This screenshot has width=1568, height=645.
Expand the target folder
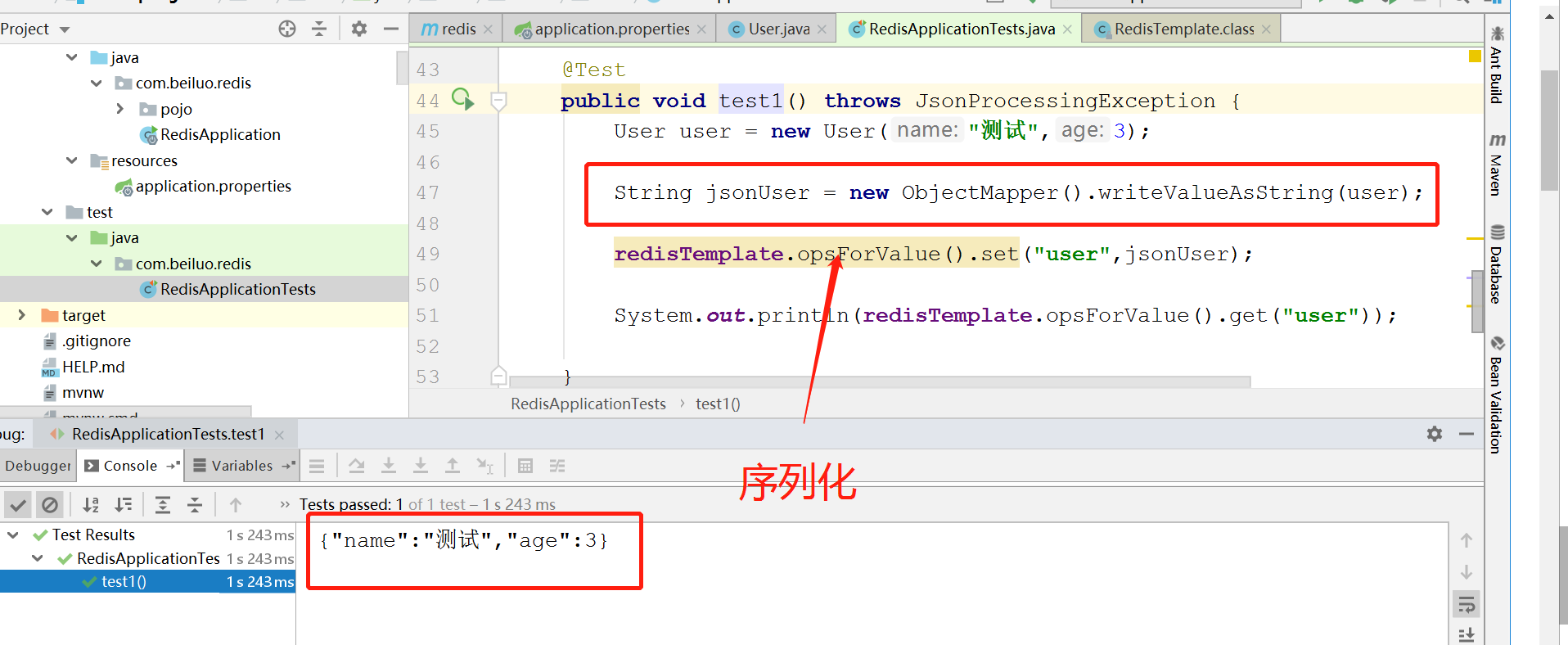(x=22, y=315)
